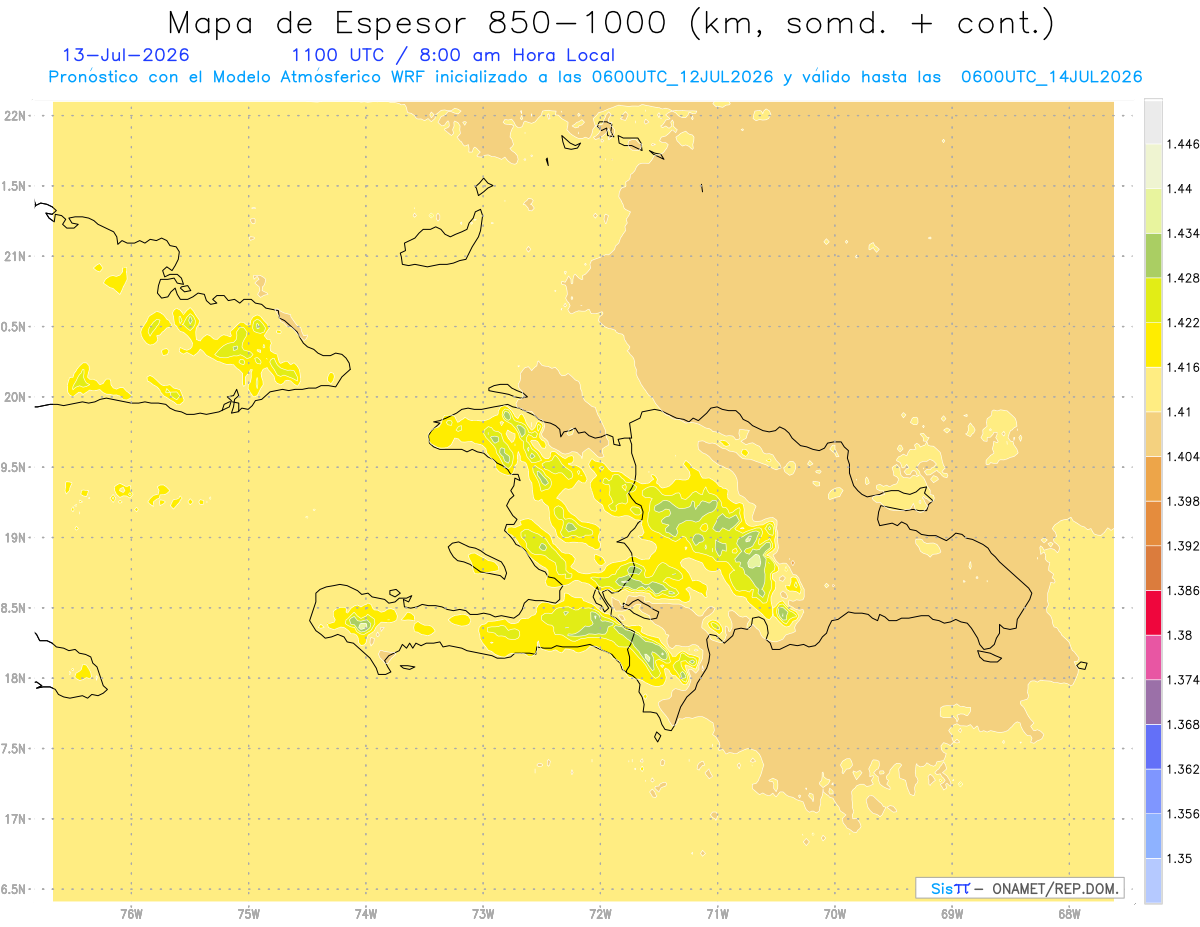Click the 22N latitude label
This screenshot has width=1200, height=927.
pyautogui.click(x=17, y=116)
